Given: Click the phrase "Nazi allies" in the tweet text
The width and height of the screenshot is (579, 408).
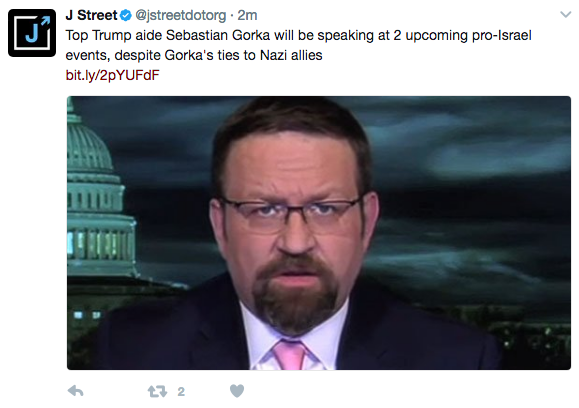Looking at the screenshot, I should [291, 55].
